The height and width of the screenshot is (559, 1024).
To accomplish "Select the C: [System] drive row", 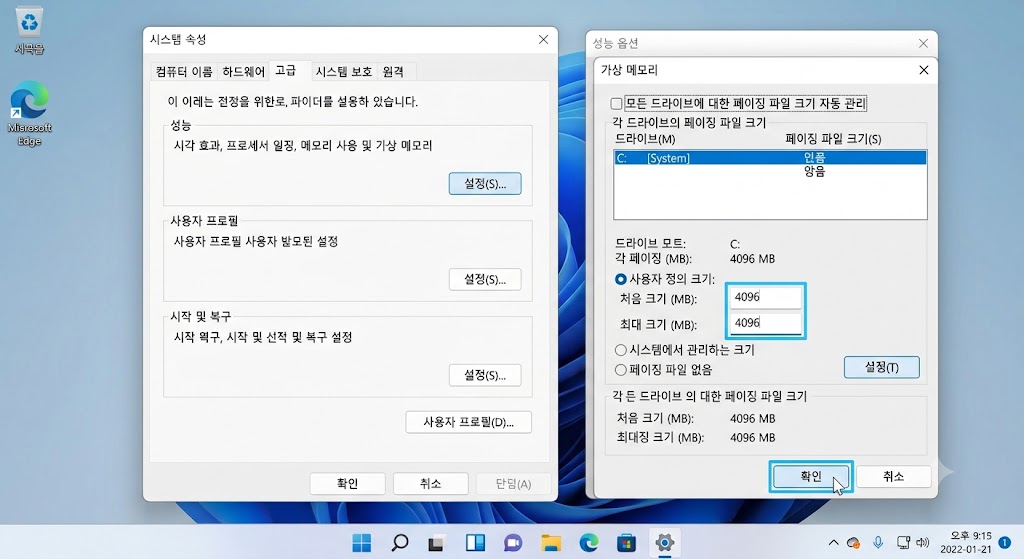I will [770, 157].
